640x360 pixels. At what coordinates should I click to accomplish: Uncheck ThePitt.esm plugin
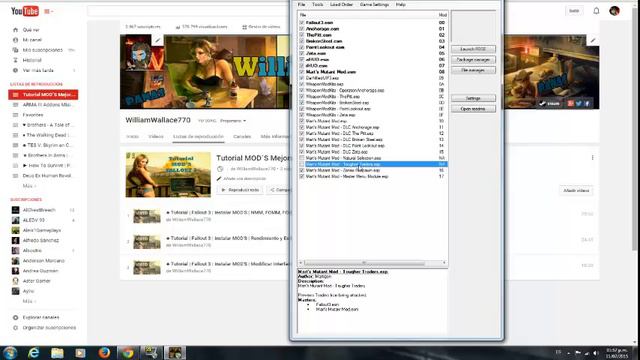point(302,35)
